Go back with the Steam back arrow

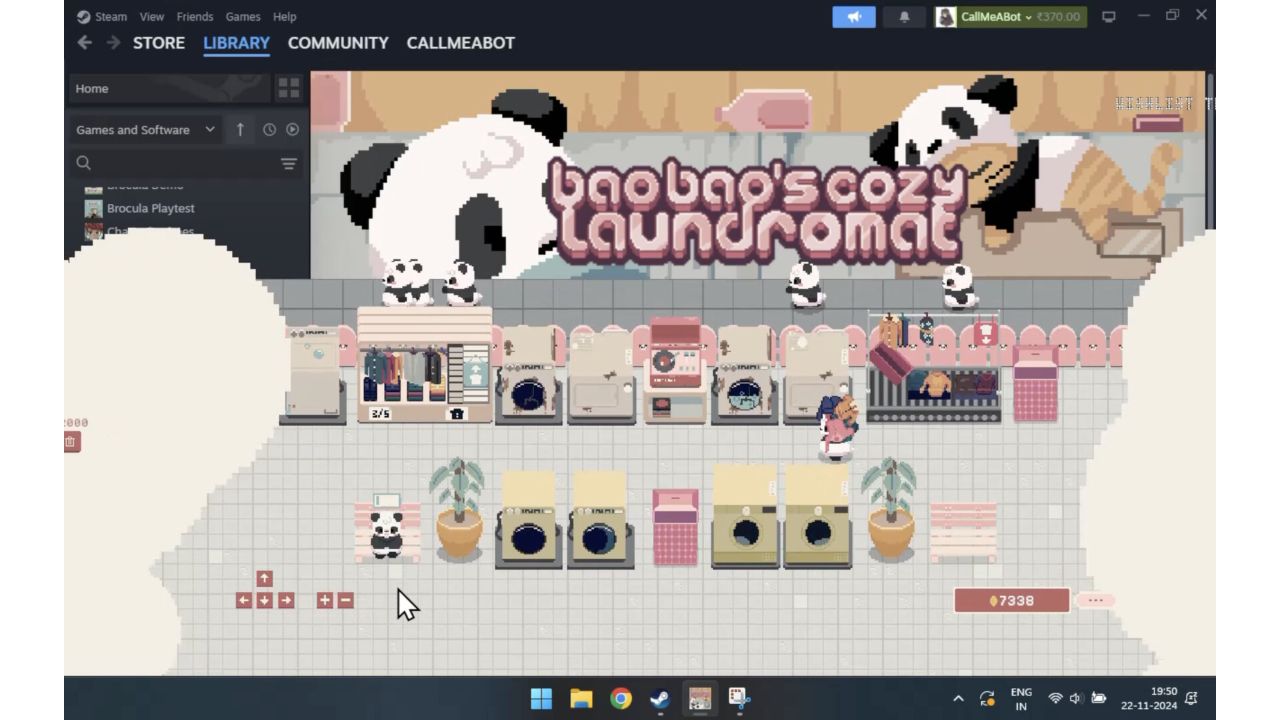tap(85, 43)
